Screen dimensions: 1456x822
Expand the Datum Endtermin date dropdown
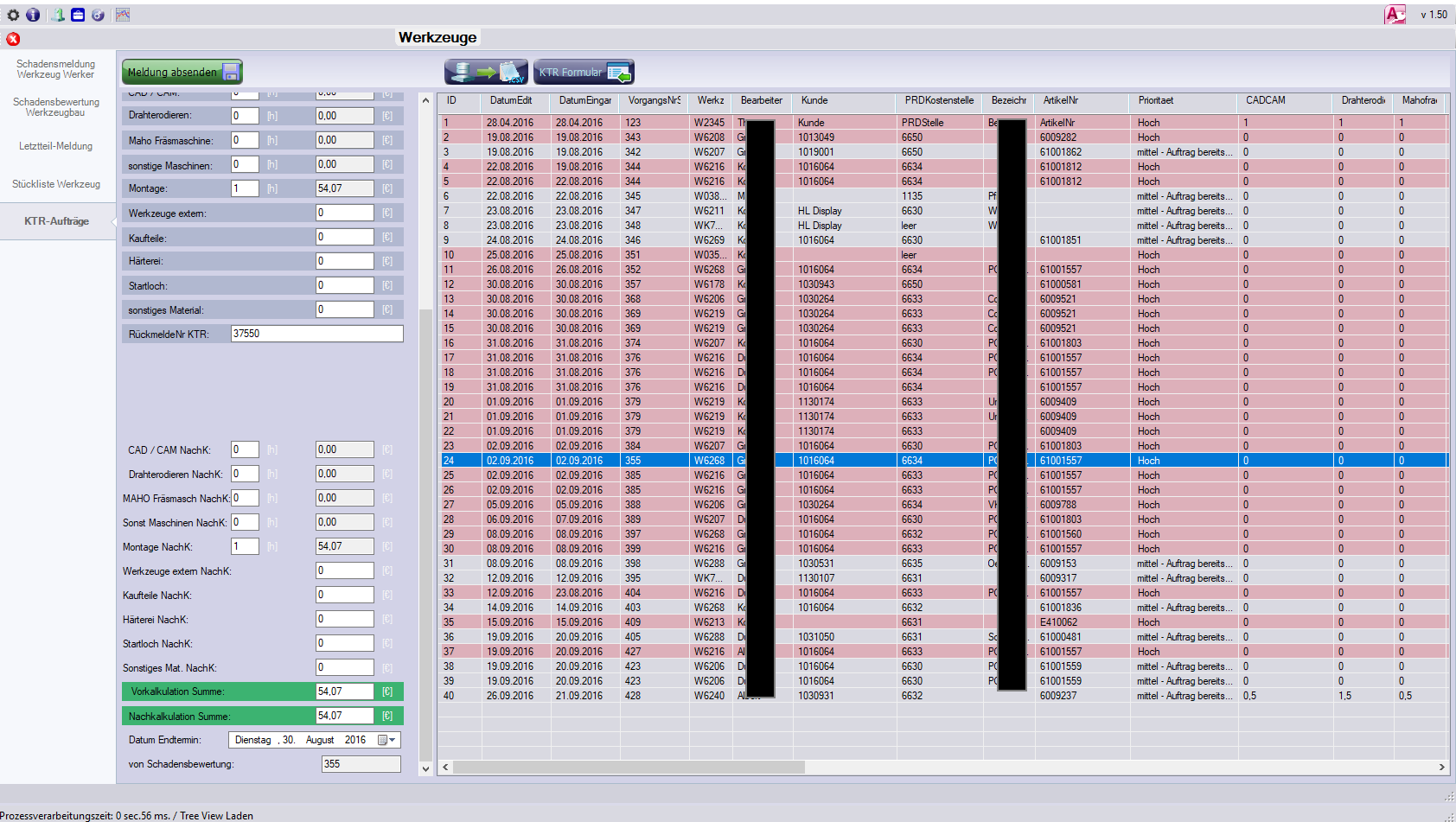(393, 740)
